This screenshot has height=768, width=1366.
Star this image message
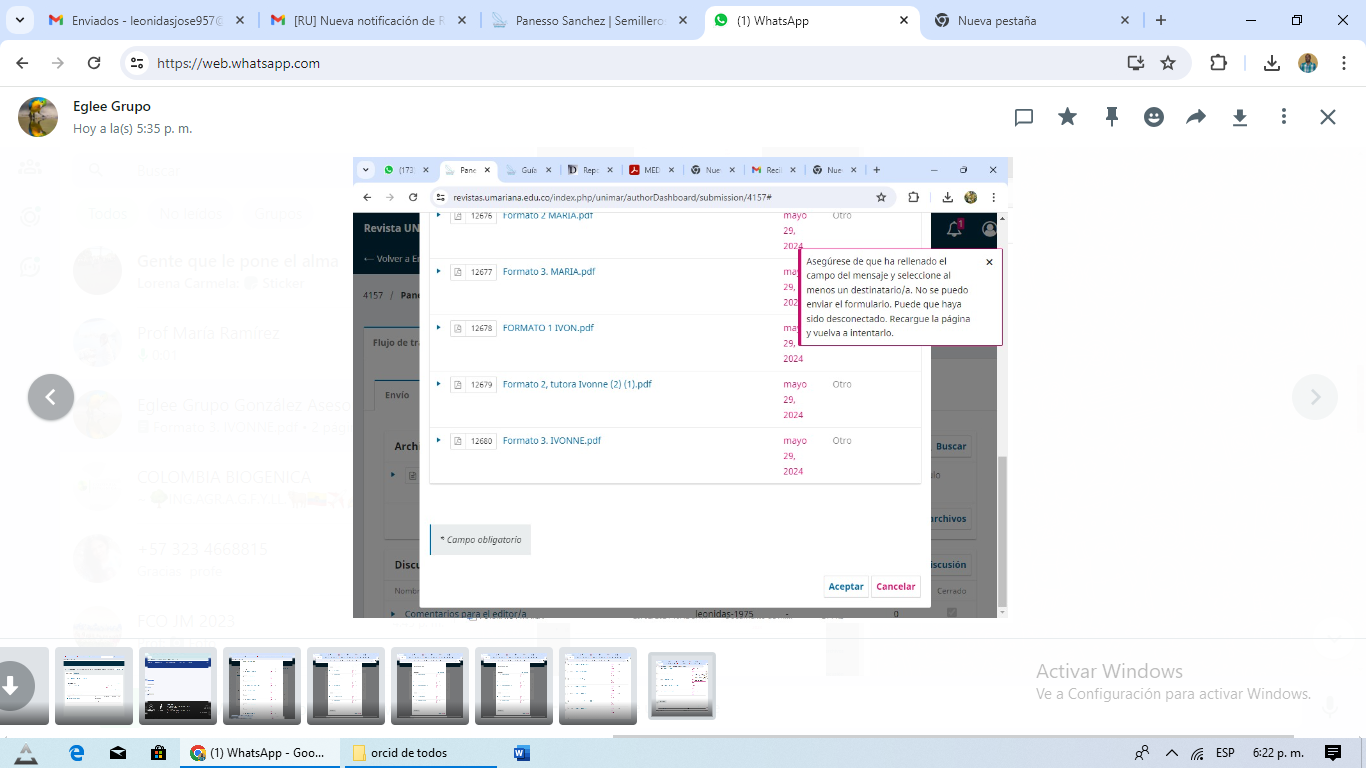coord(1068,117)
